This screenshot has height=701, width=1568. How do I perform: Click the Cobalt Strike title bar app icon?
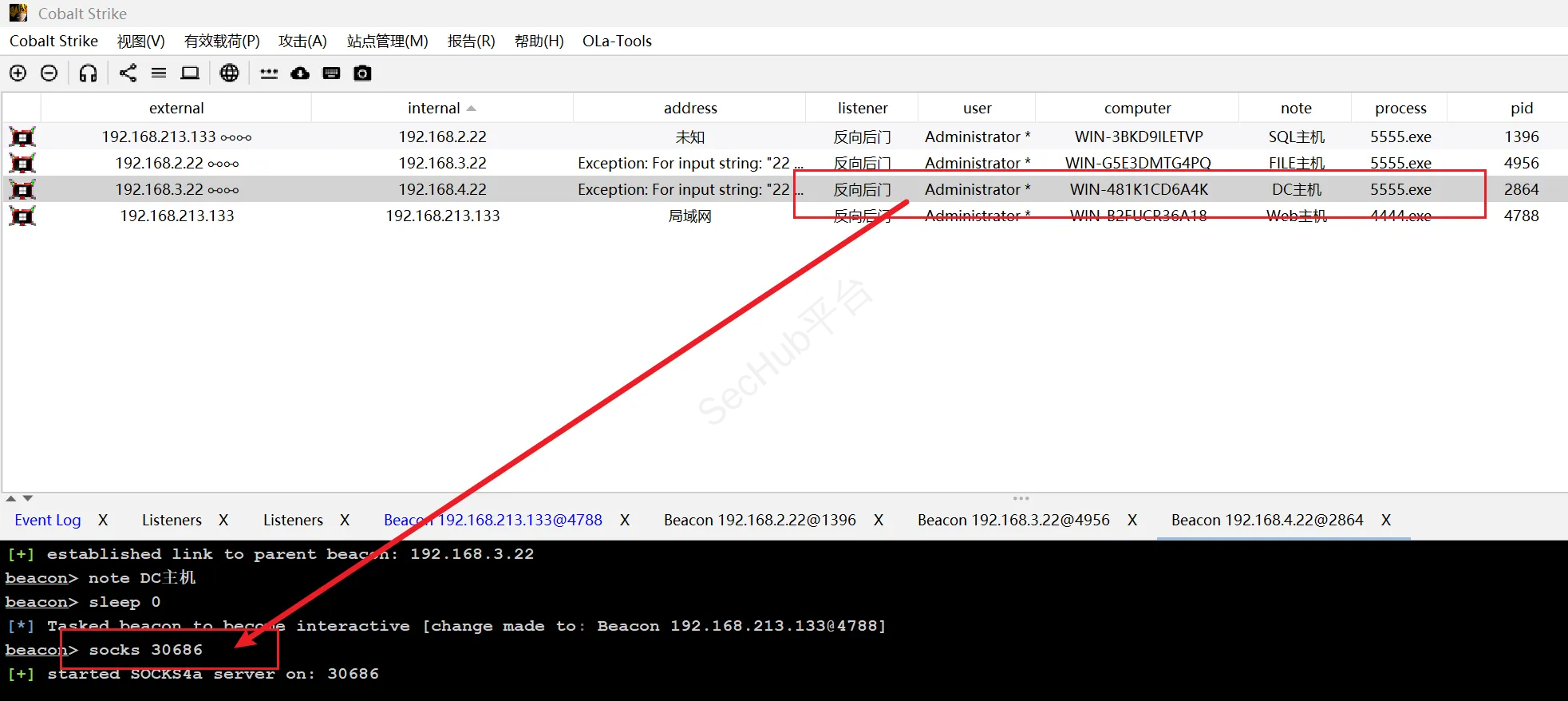[x=18, y=13]
